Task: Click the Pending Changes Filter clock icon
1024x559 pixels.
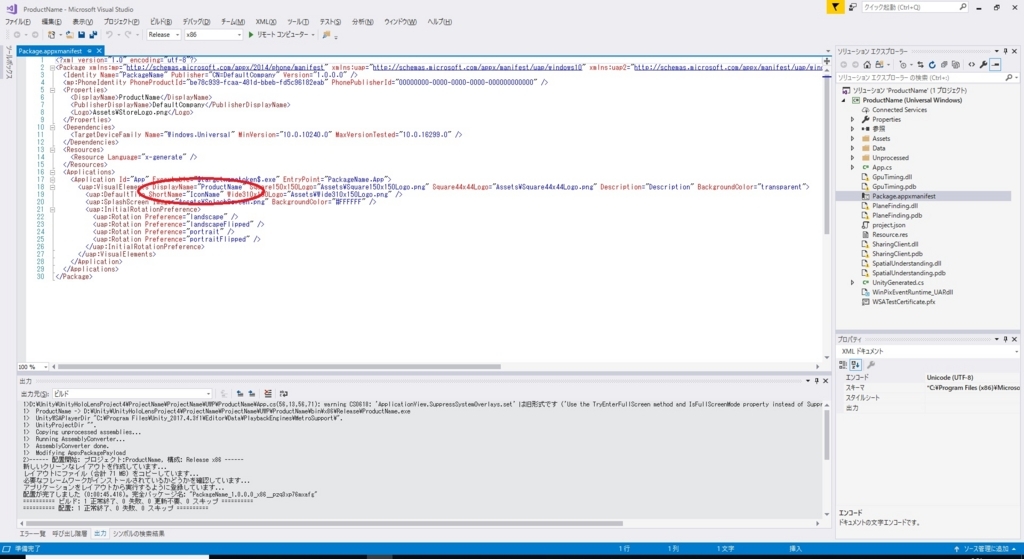Action: (903, 65)
